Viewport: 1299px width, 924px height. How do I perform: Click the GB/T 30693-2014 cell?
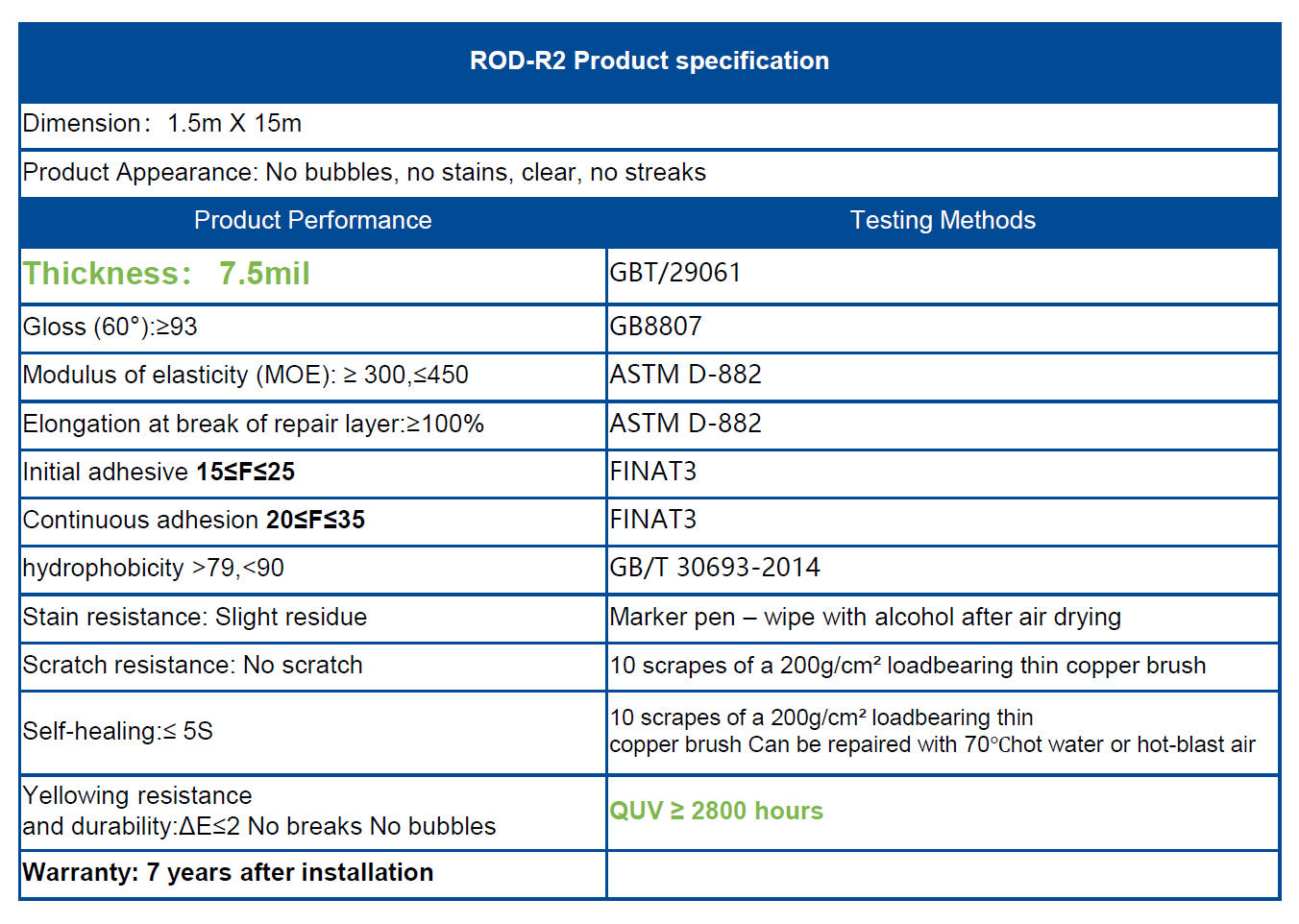tap(715, 568)
